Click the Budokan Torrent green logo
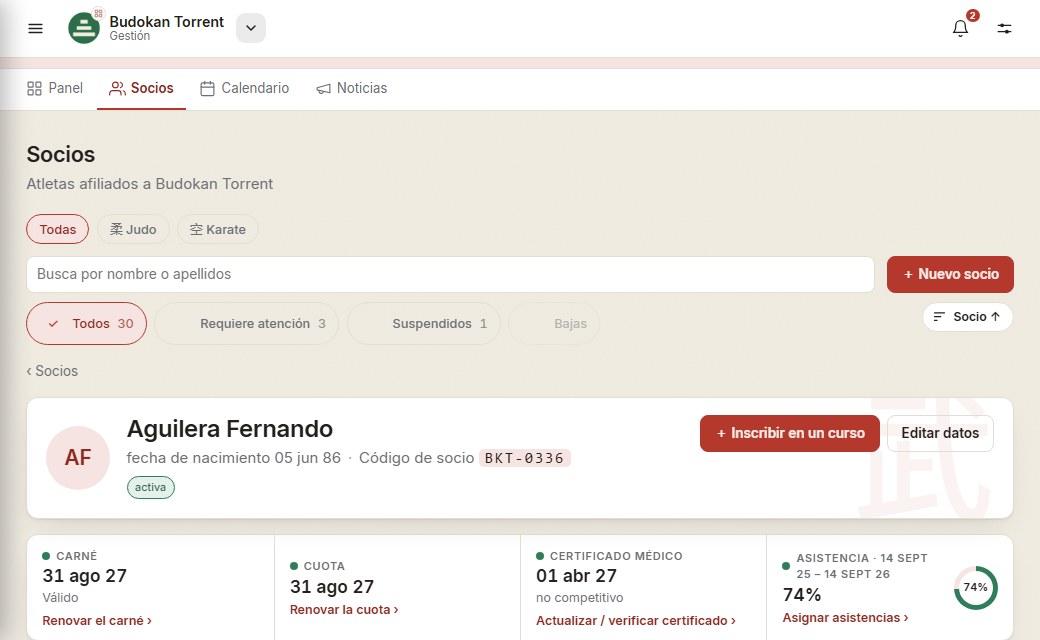Viewport: 1040px width, 640px height. point(84,28)
